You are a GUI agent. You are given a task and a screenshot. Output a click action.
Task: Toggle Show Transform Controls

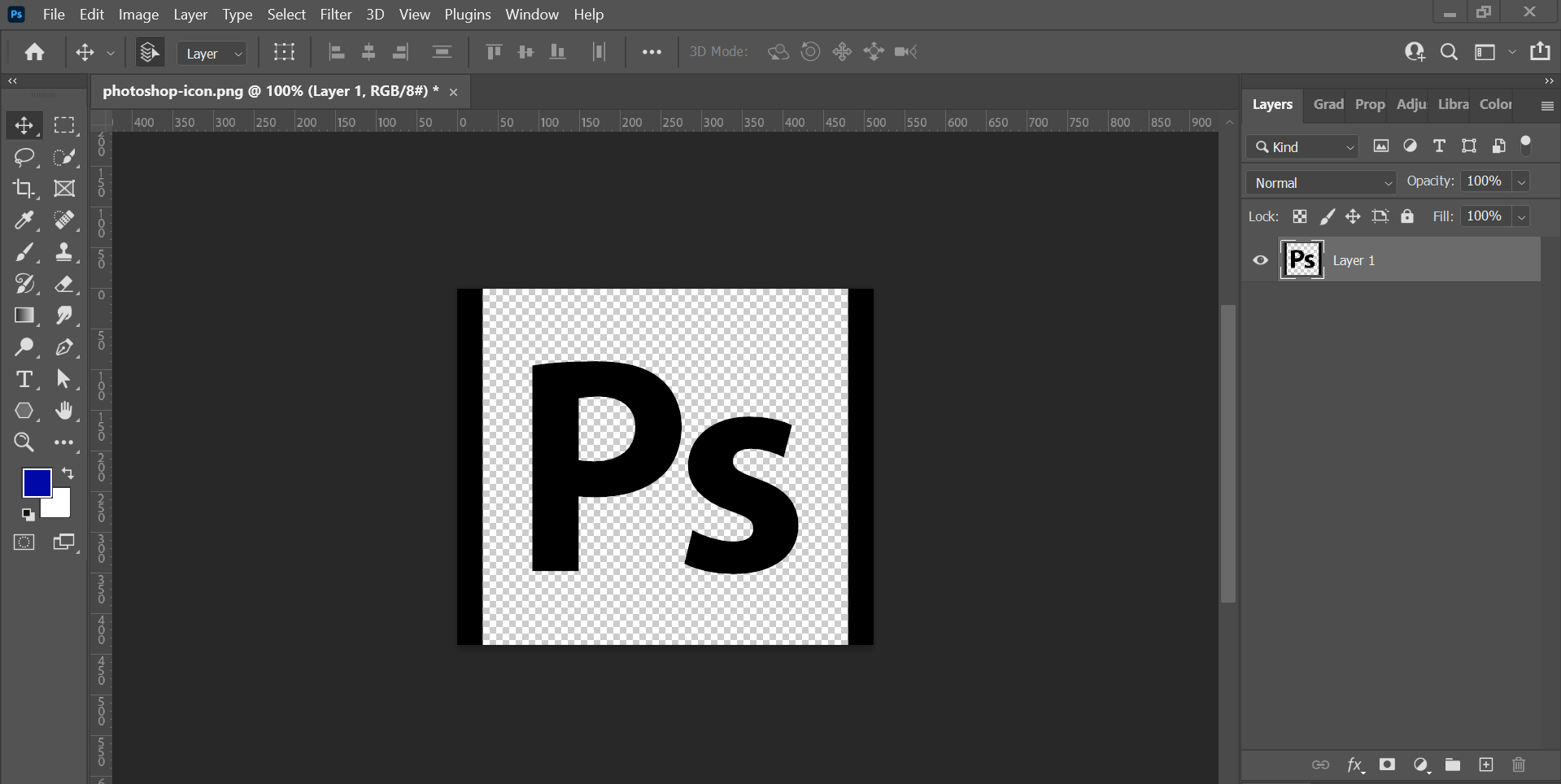pos(284,52)
